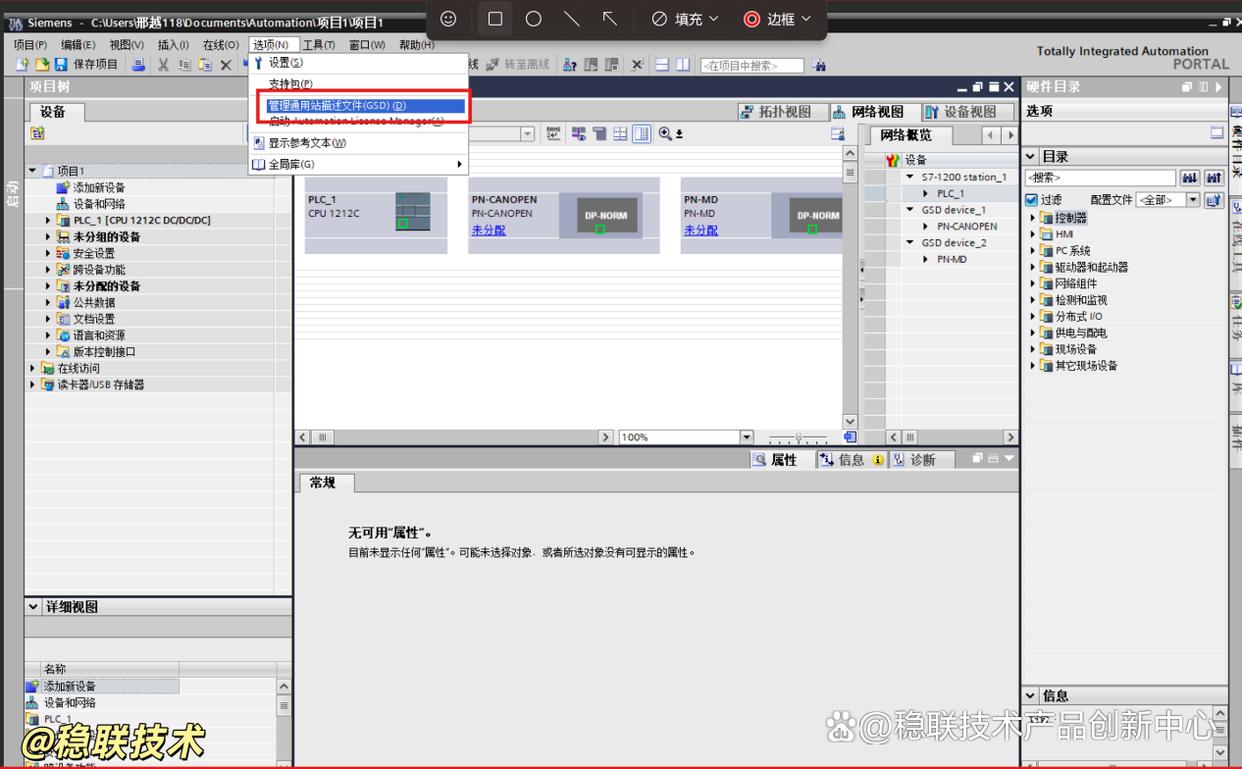Click the cut scissors toolbar icon

click(x=164, y=65)
